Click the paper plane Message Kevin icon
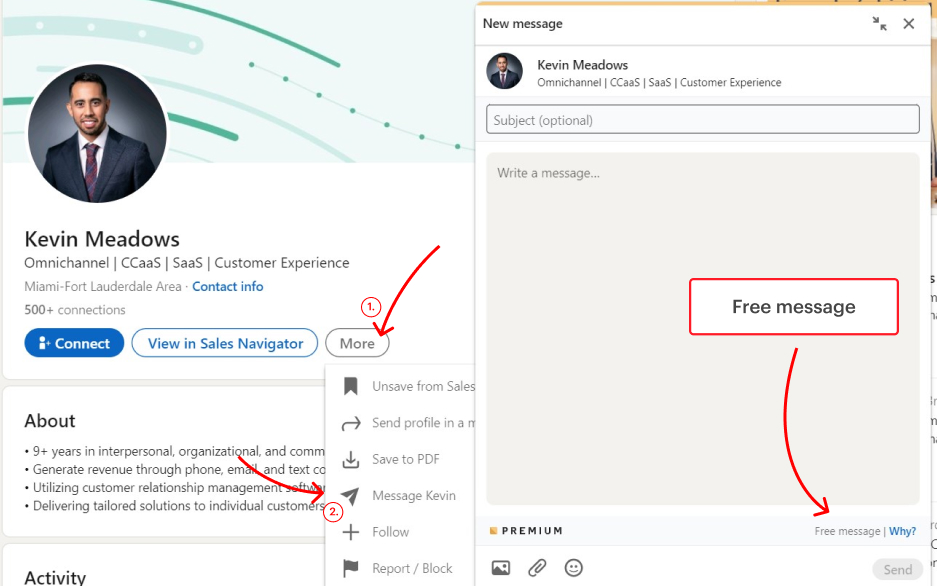937x586 pixels. pyautogui.click(x=351, y=496)
